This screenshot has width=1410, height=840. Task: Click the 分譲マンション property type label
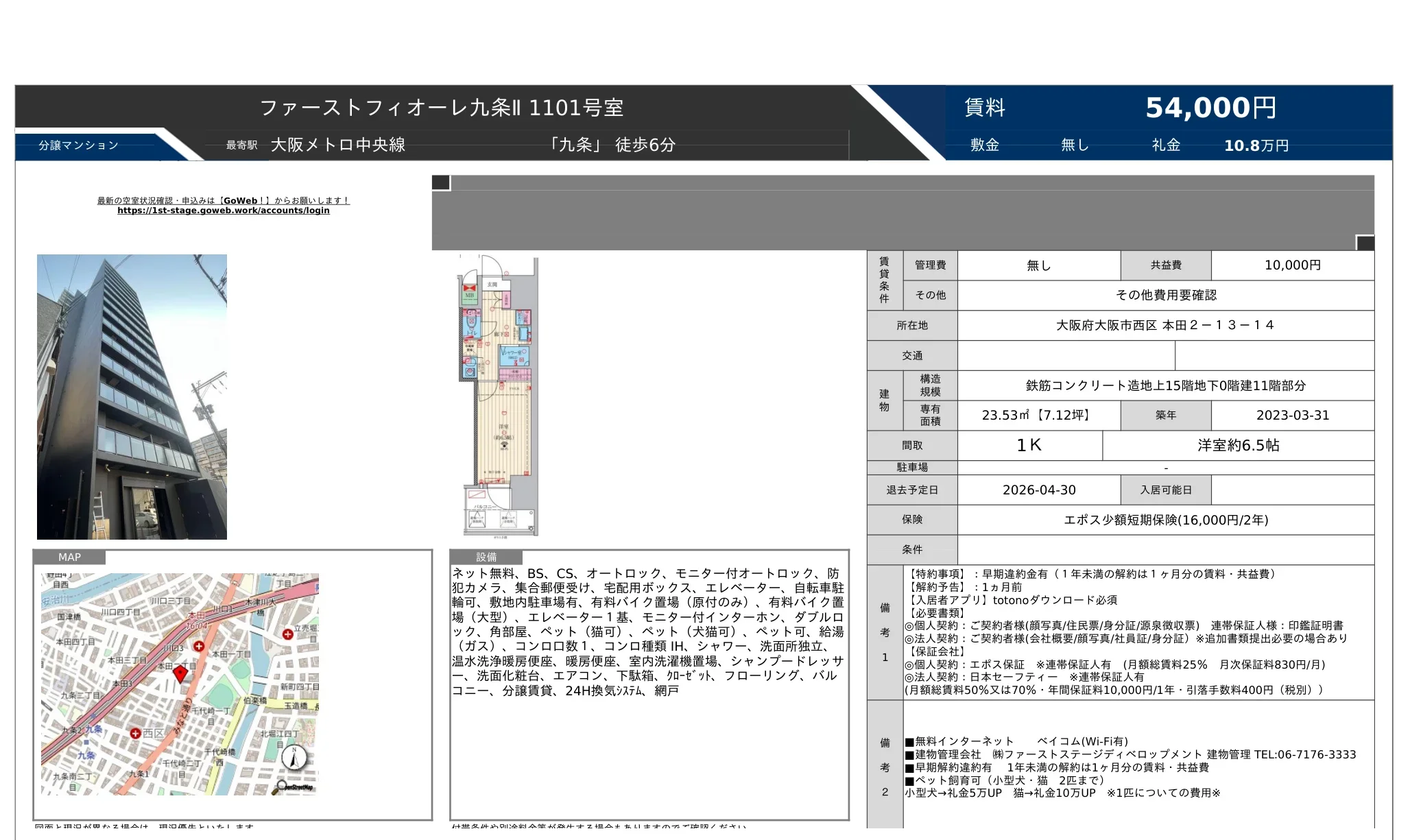tap(77, 145)
